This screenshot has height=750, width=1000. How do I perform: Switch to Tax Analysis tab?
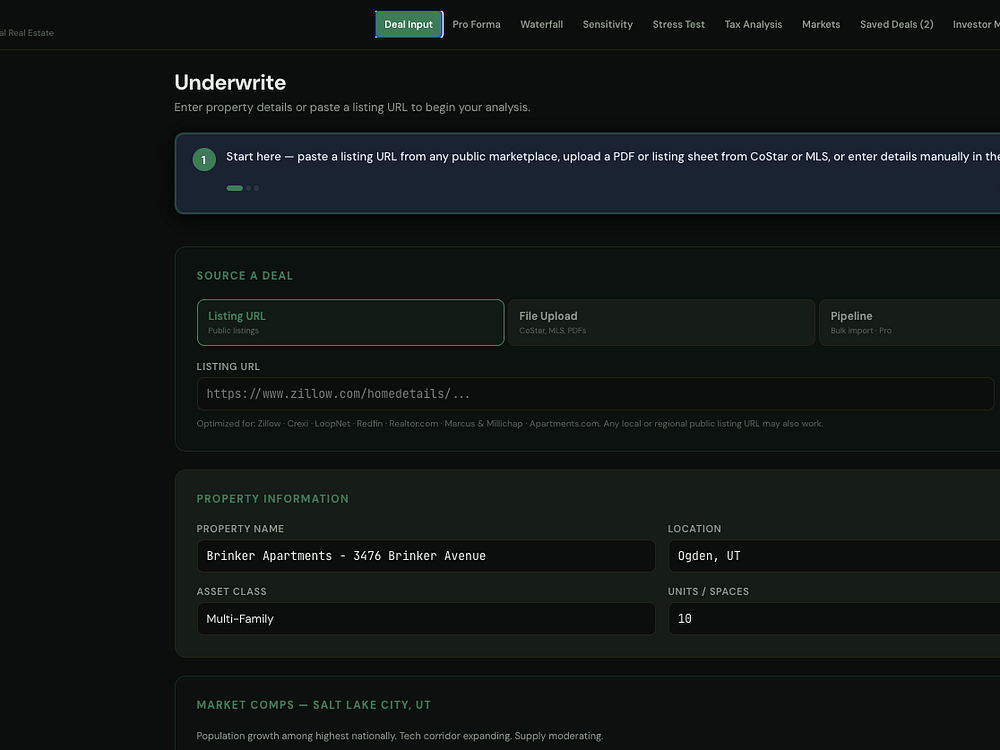click(x=753, y=24)
